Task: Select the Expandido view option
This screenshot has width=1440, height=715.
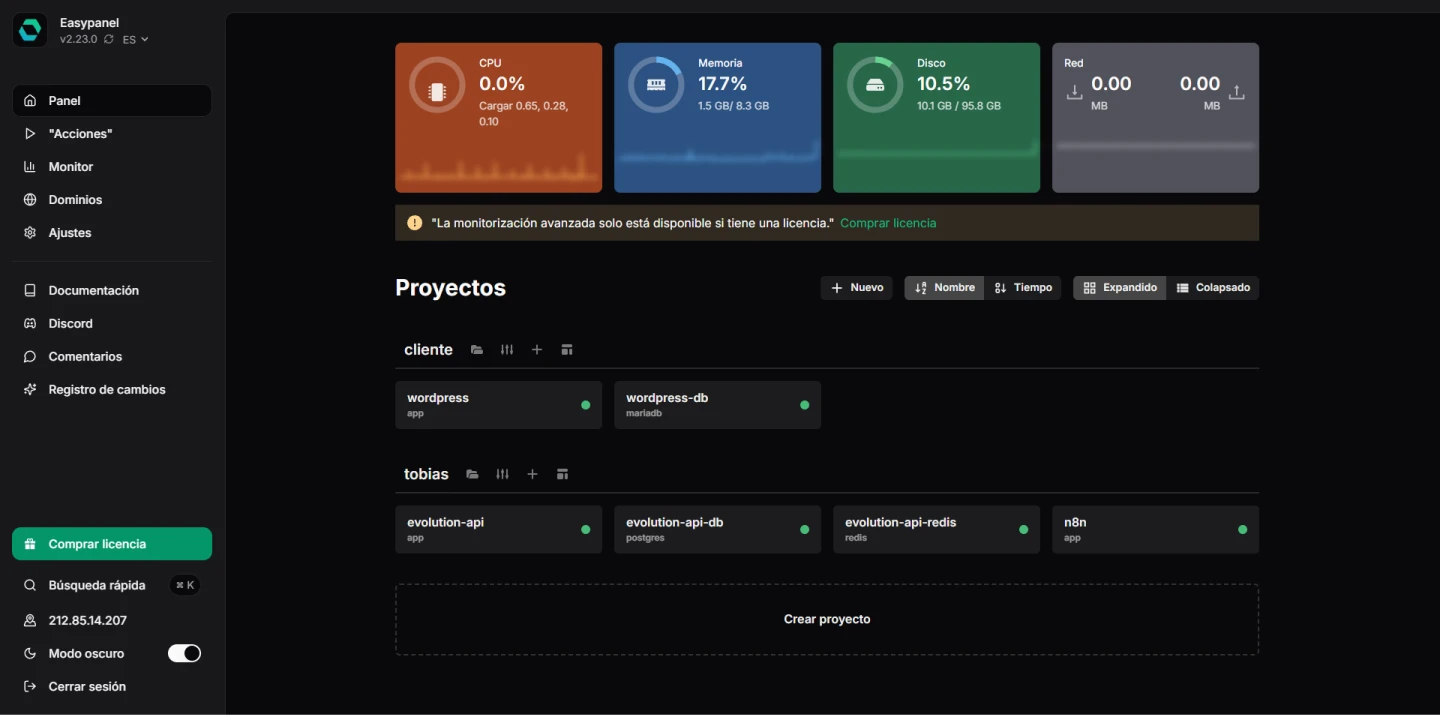Action: pyautogui.click(x=1119, y=288)
